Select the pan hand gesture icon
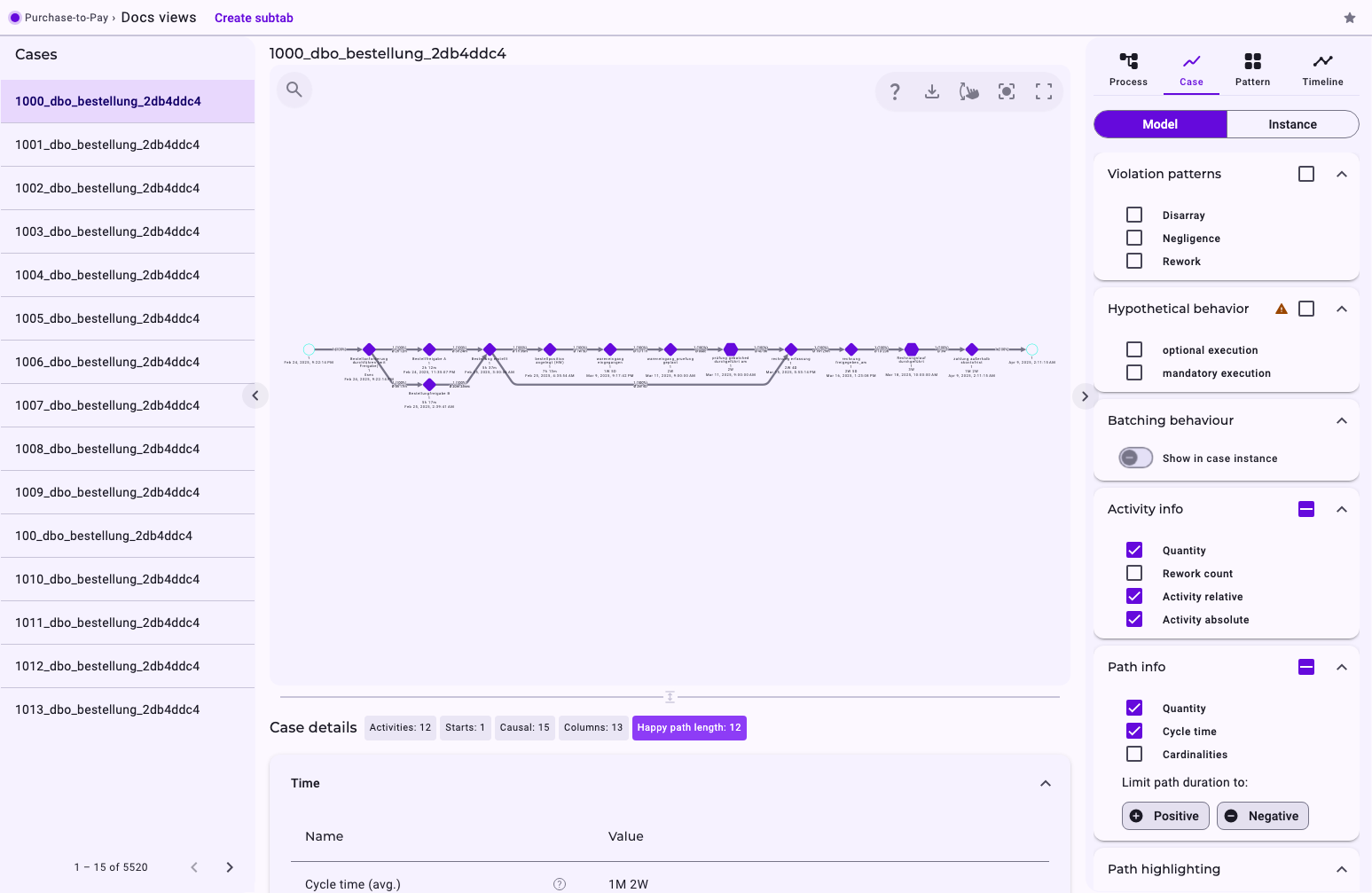 click(969, 91)
